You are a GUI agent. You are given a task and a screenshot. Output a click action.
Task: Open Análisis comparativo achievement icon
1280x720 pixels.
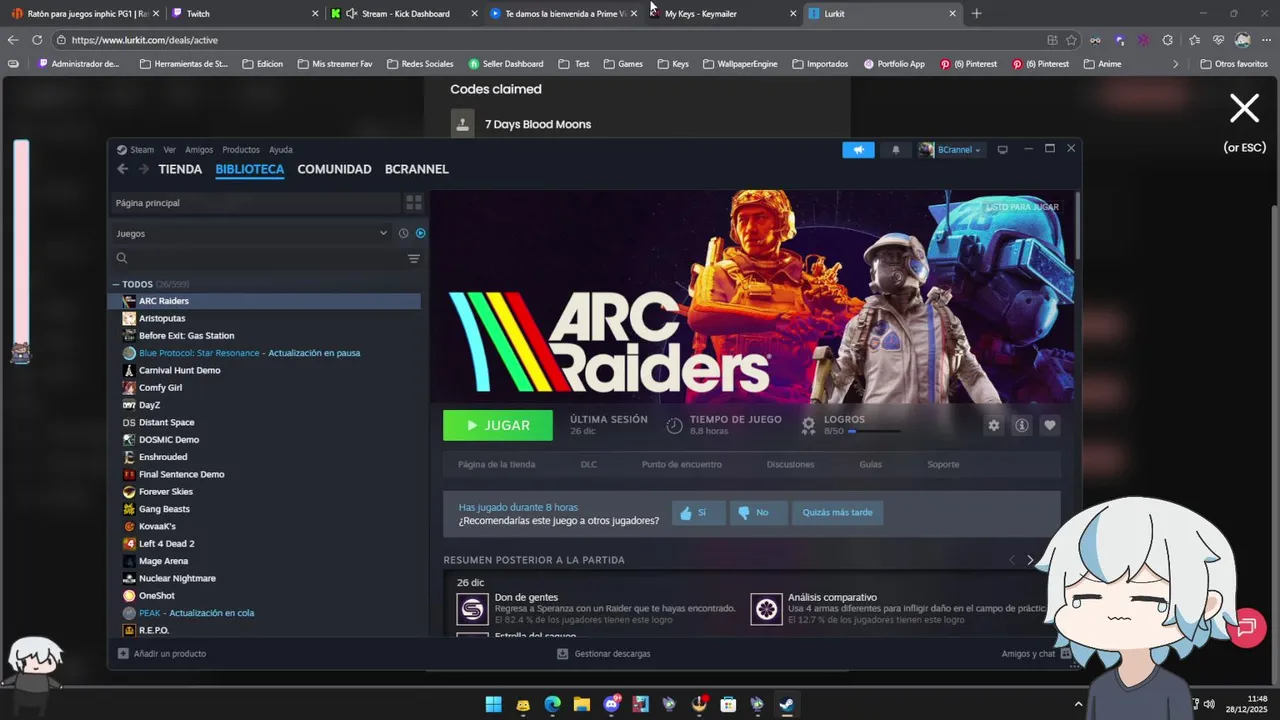point(766,609)
